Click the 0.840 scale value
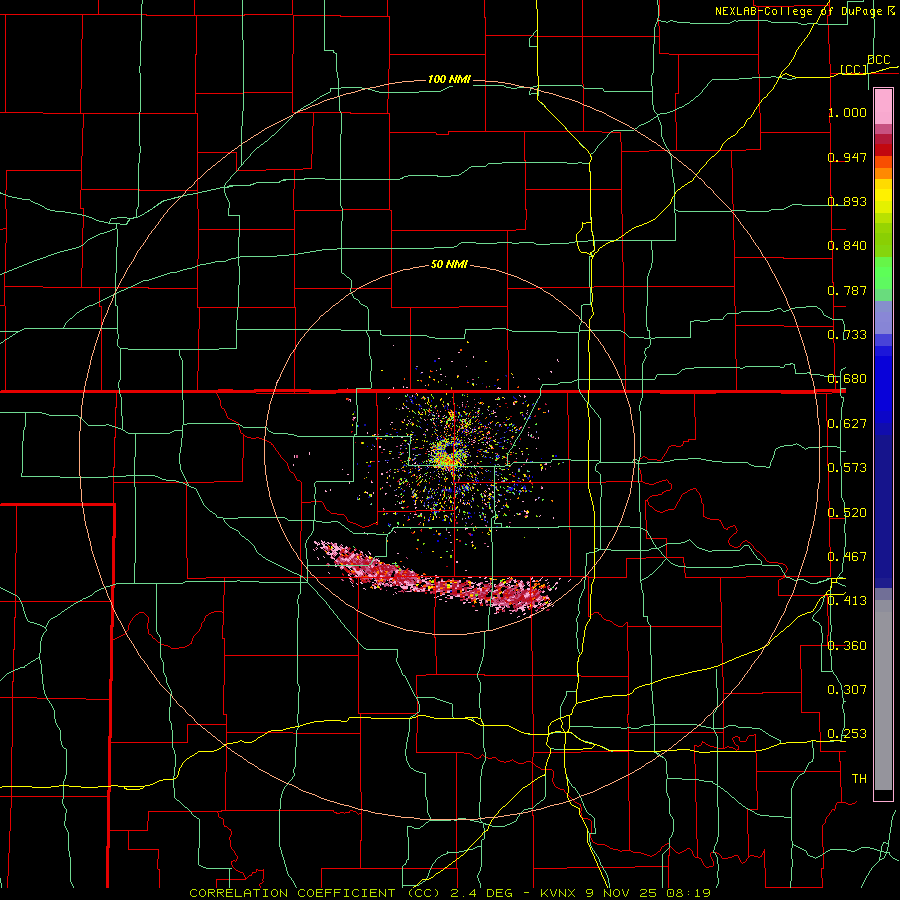The width and height of the screenshot is (900, 900). [x=847, y=246]
